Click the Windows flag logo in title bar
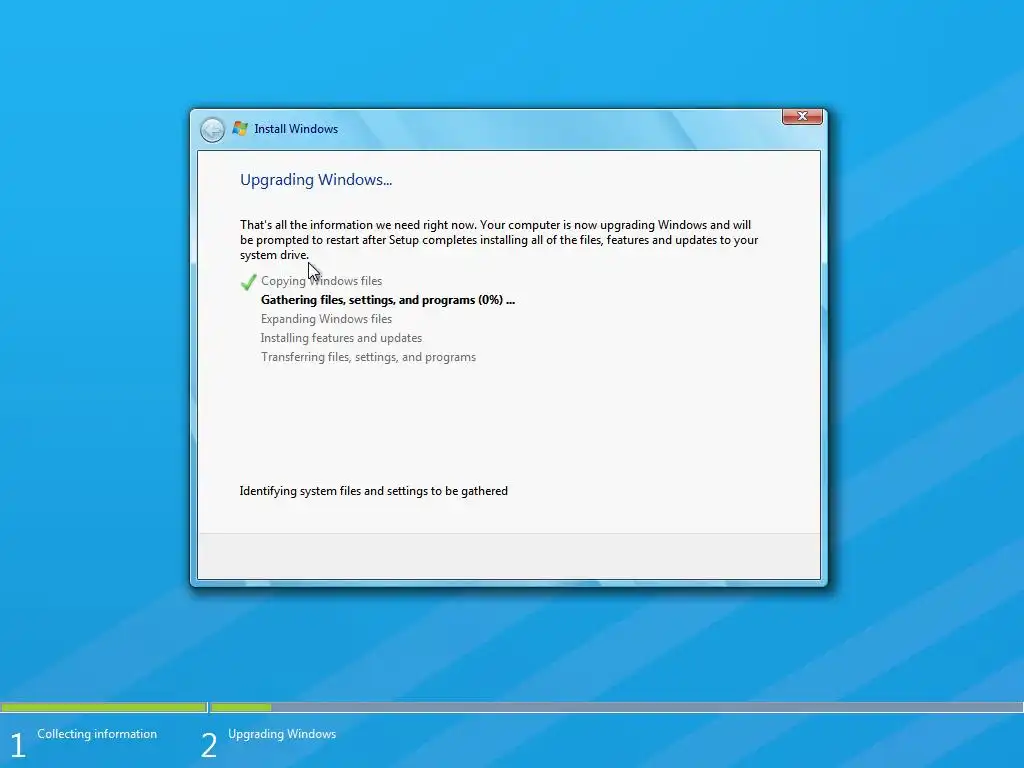 point(240,129)
